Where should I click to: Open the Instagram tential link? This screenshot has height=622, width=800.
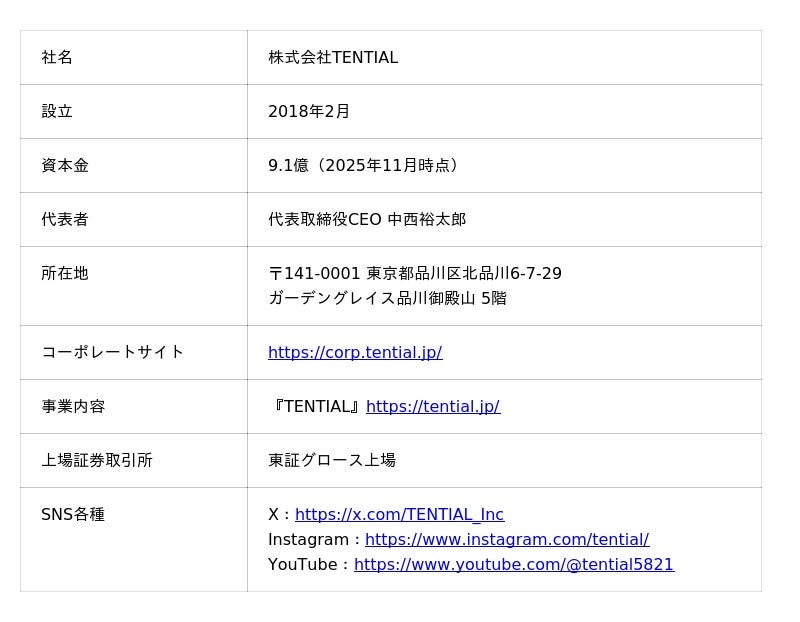(507, 539)
